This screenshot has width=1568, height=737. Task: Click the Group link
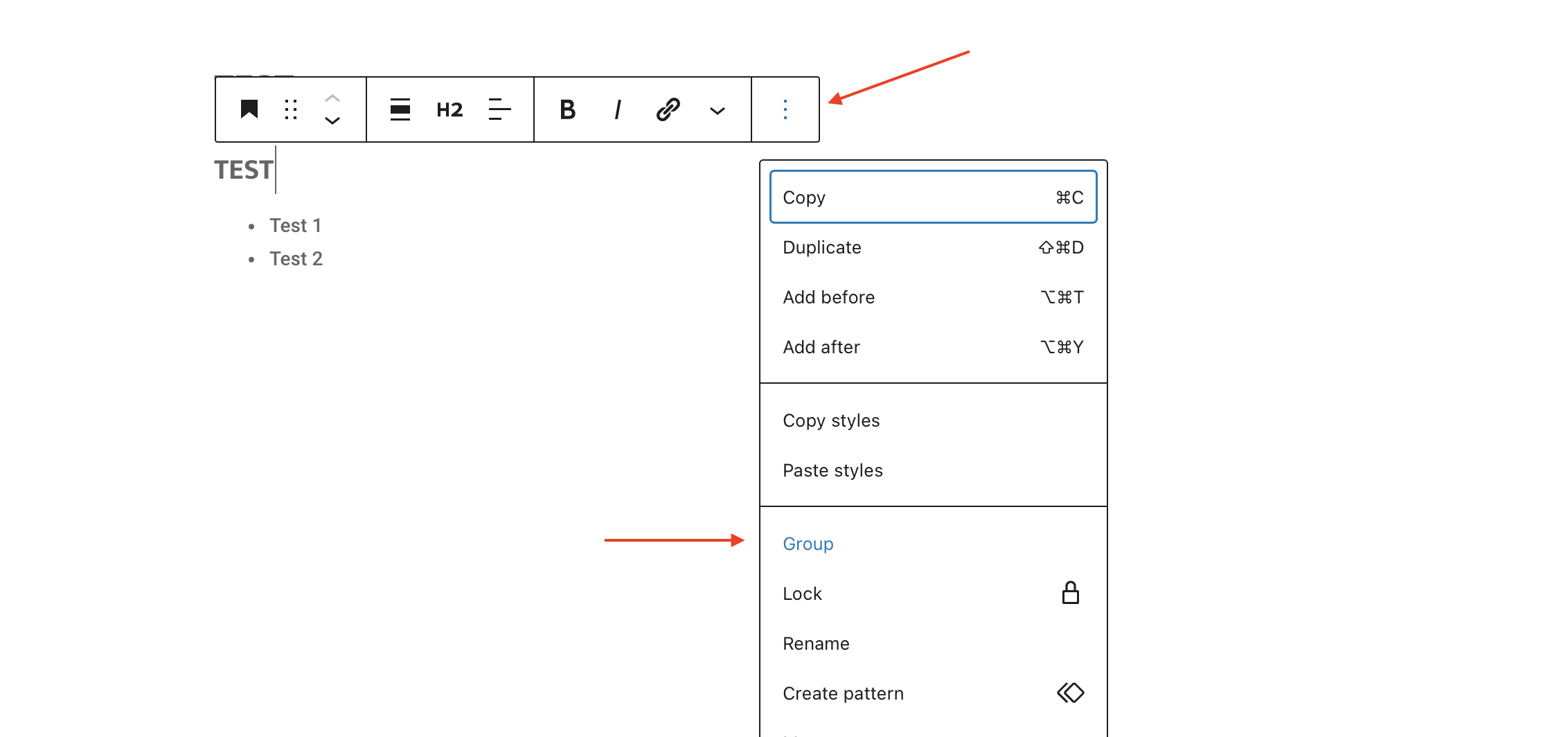click(x=808, y=544)
